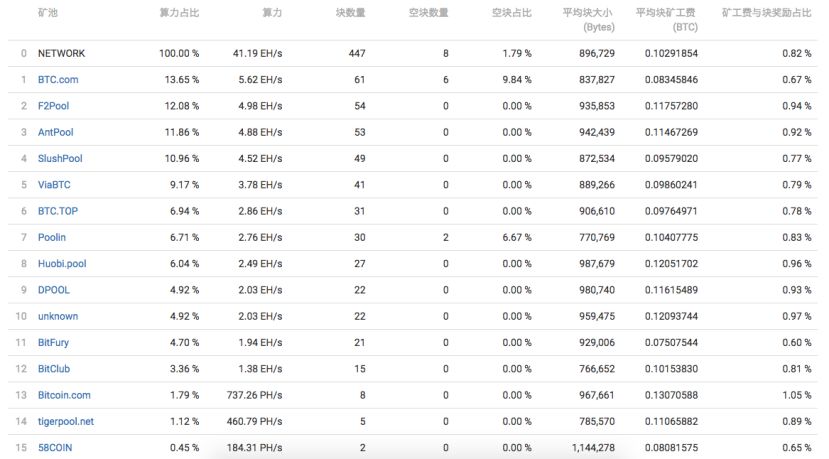Click the NETWORK row label
The height and width of the screenshot is (459, 829).
point(61,52)
